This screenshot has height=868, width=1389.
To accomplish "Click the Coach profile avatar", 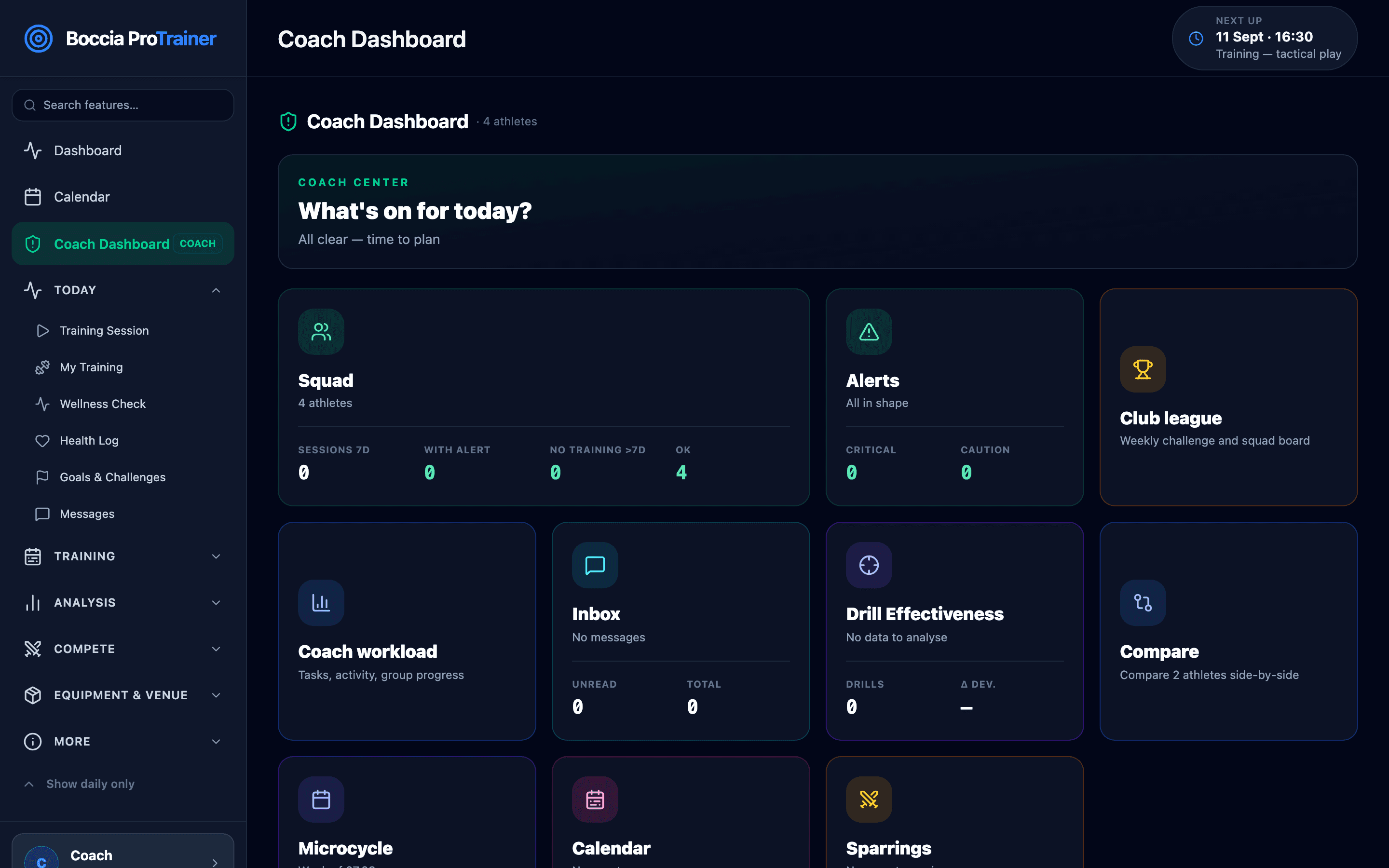I will (x=41, y=858).
